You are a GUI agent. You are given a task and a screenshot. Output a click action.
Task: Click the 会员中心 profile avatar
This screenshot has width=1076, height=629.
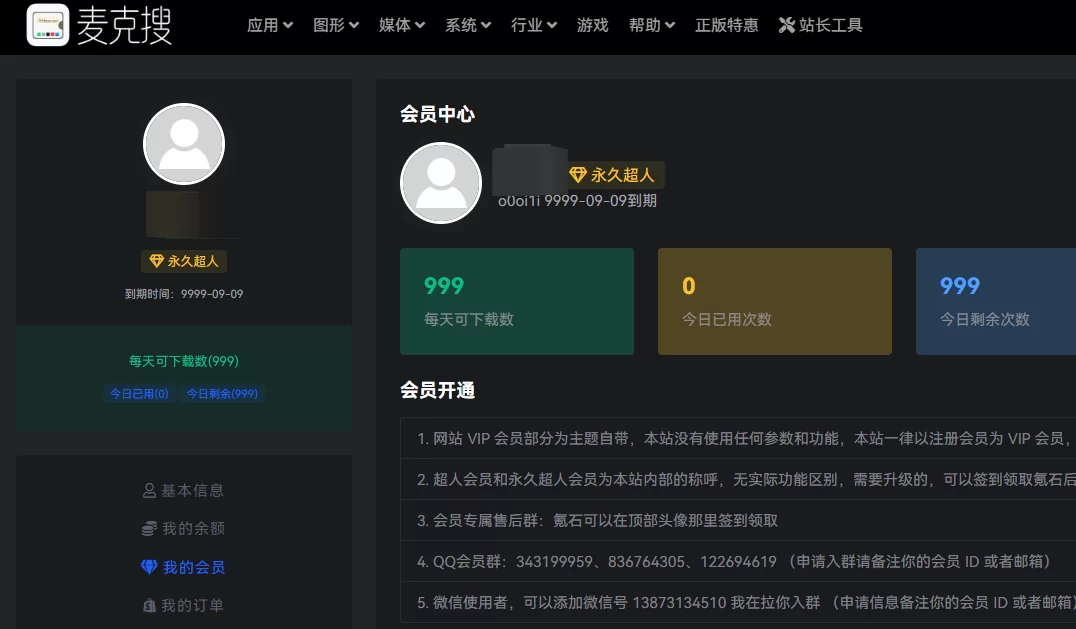(441, 183)
